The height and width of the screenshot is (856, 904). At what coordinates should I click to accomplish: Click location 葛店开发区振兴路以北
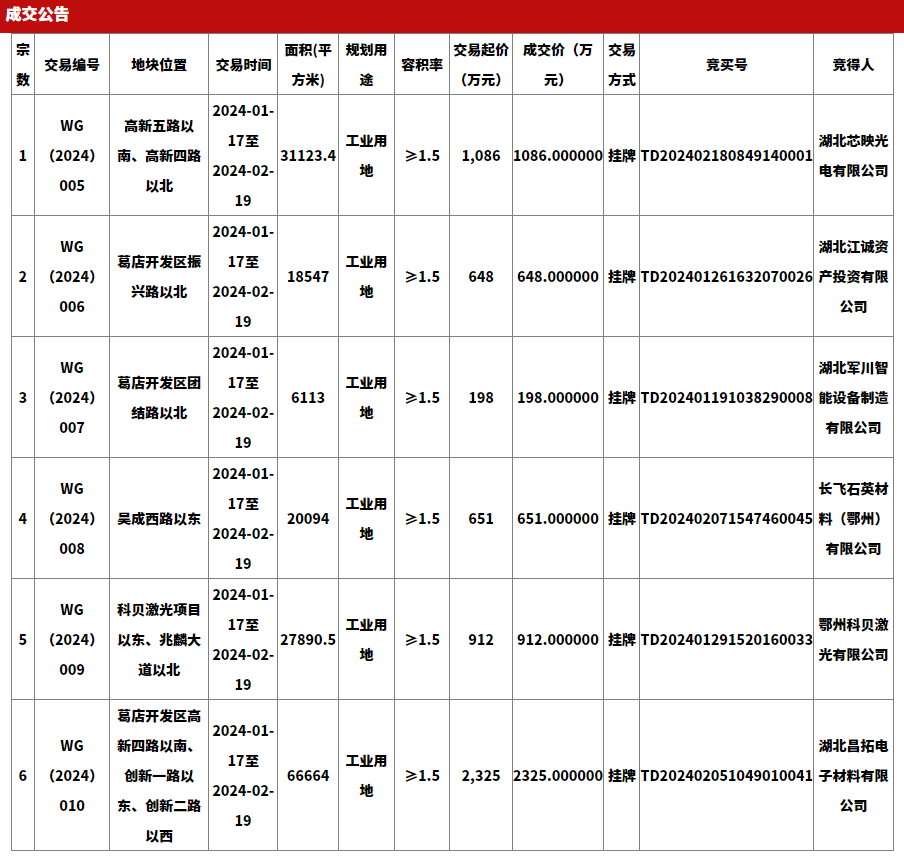[159, 277]
